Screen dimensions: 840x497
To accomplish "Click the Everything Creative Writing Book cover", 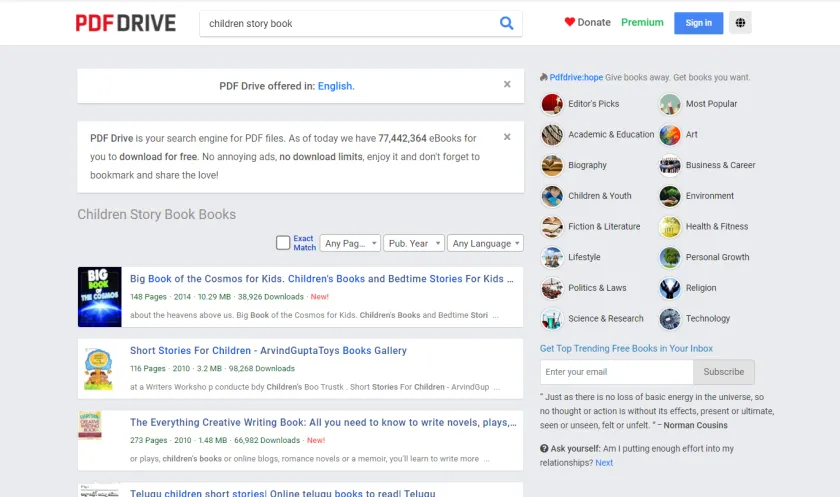I will click(x=90, y=425).
